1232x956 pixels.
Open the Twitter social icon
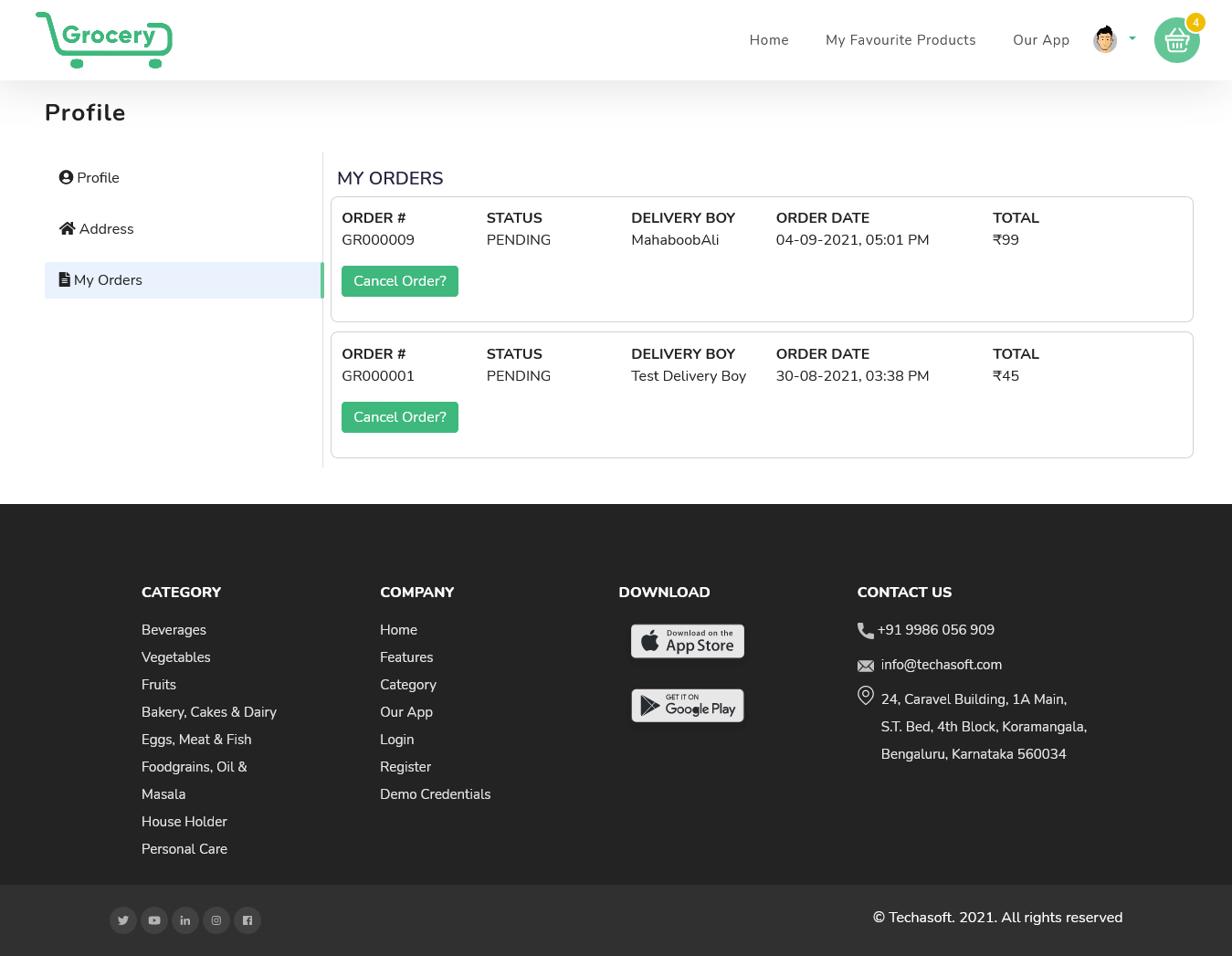[x=123, y=920]
